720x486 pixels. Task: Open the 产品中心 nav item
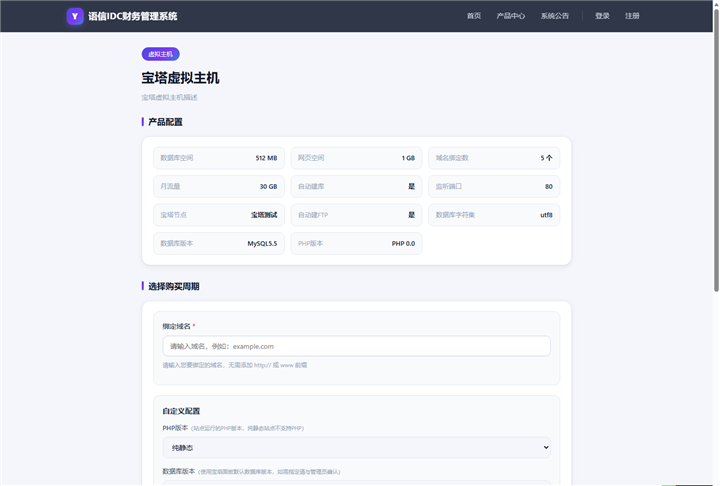pyautogui.click(x=511, y=16)
